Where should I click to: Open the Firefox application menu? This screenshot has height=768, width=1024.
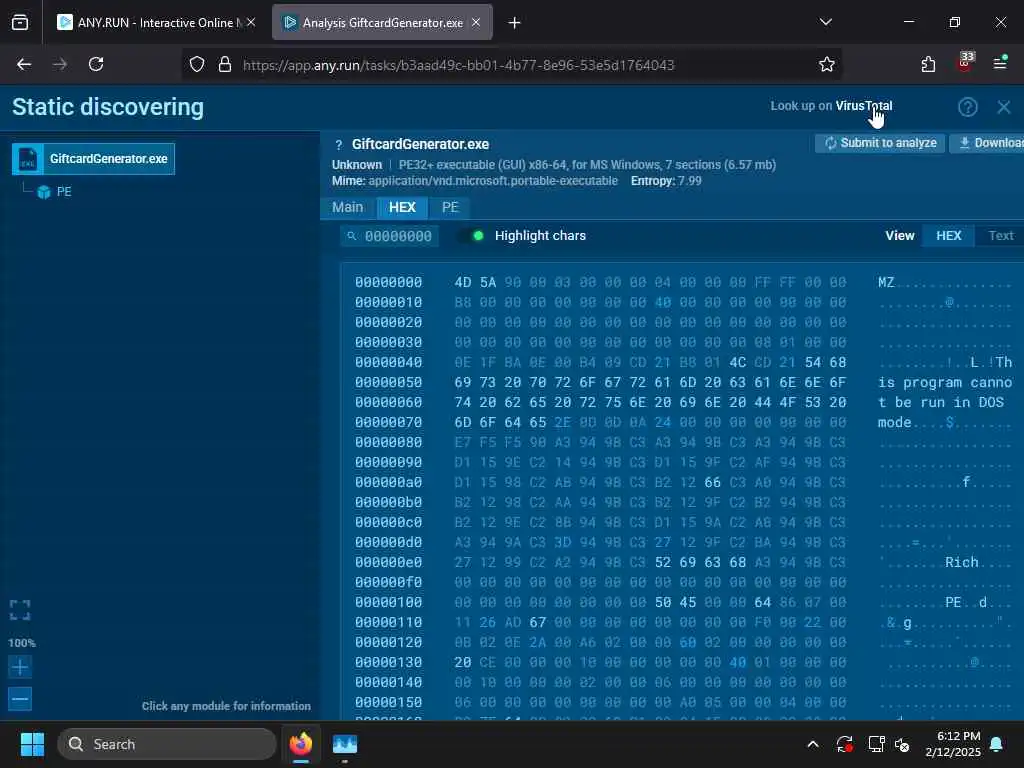coord(1000,63)
